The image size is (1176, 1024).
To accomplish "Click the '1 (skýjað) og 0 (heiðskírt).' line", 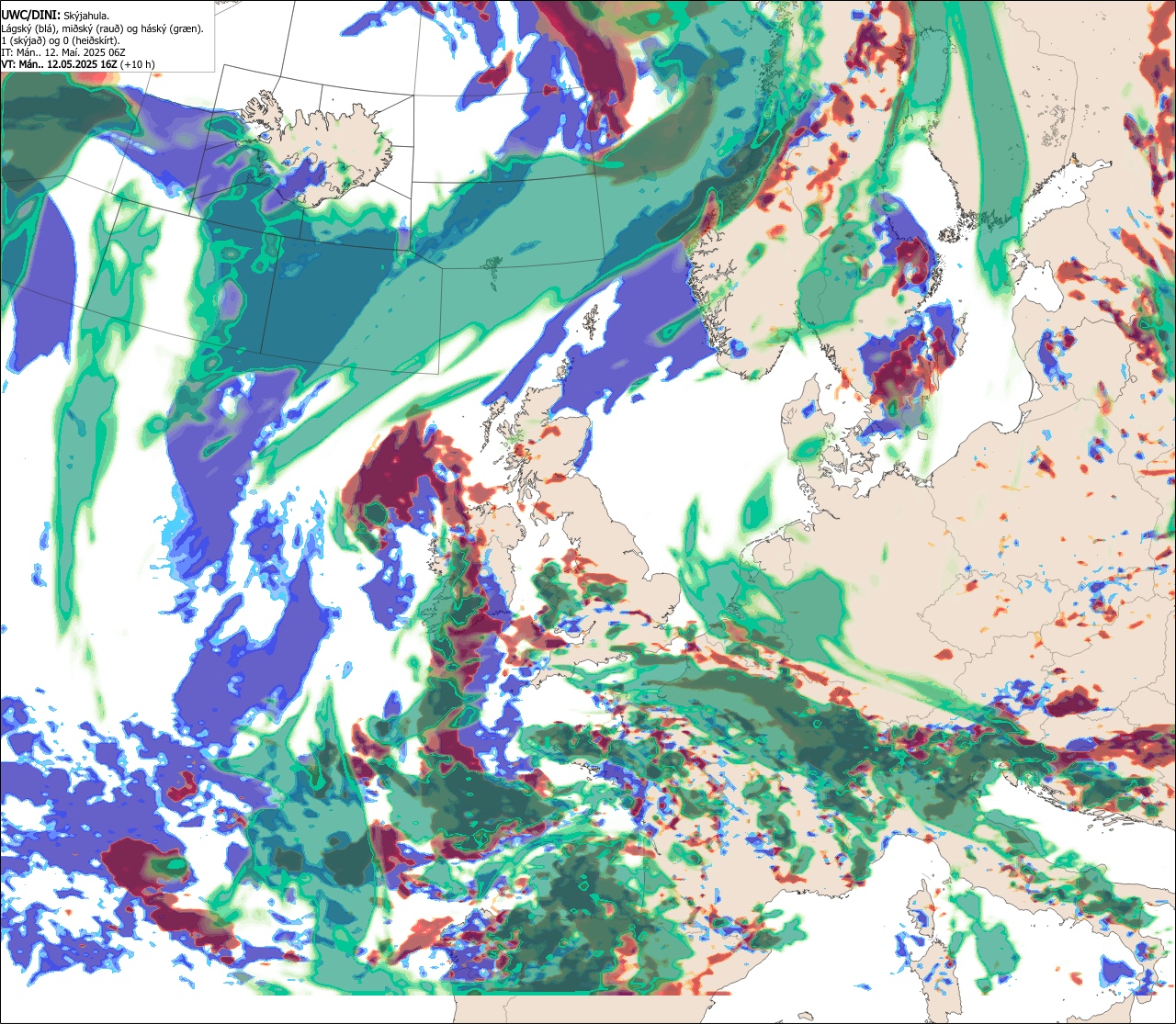I will click(61, 40).
